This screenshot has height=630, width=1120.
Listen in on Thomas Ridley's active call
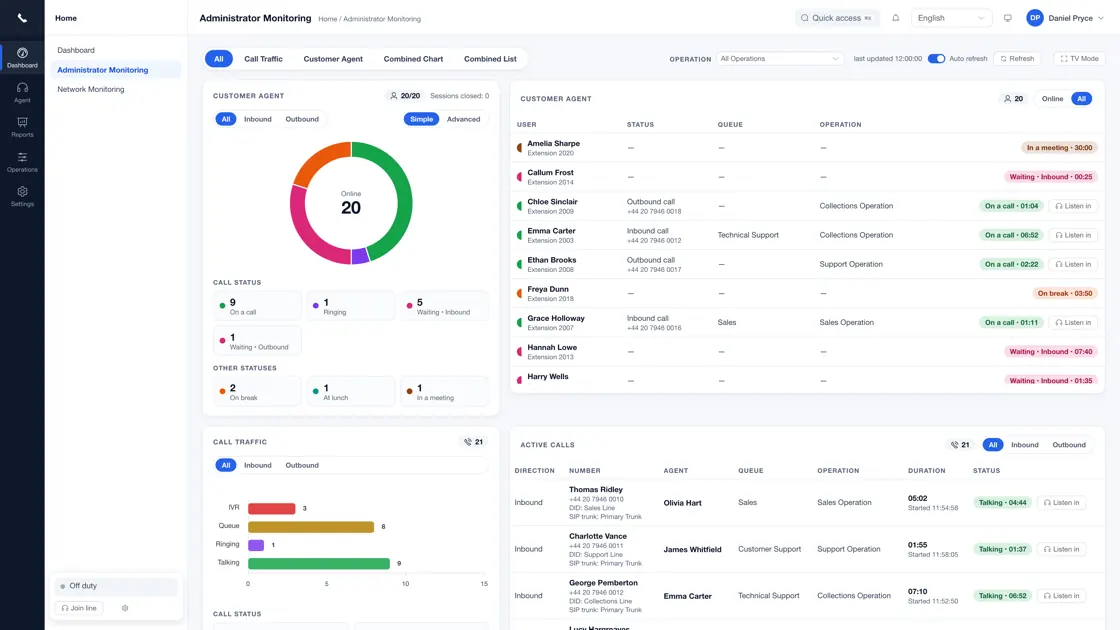pos(1061,503)
